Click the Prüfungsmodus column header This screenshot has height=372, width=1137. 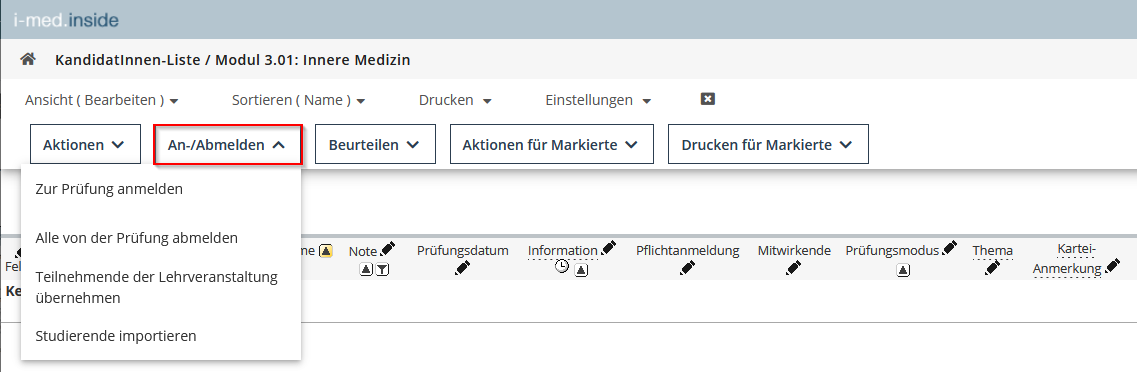click(x=892, y=251)
